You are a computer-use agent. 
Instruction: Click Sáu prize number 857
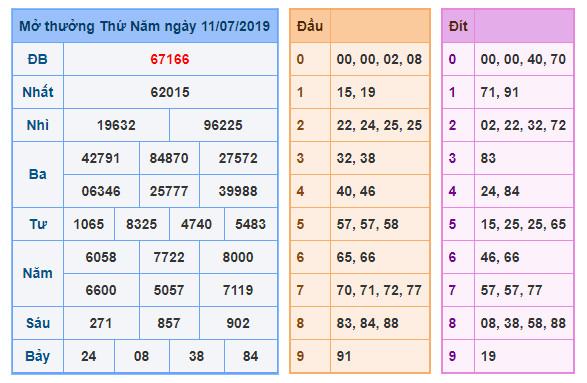(169, 323)
